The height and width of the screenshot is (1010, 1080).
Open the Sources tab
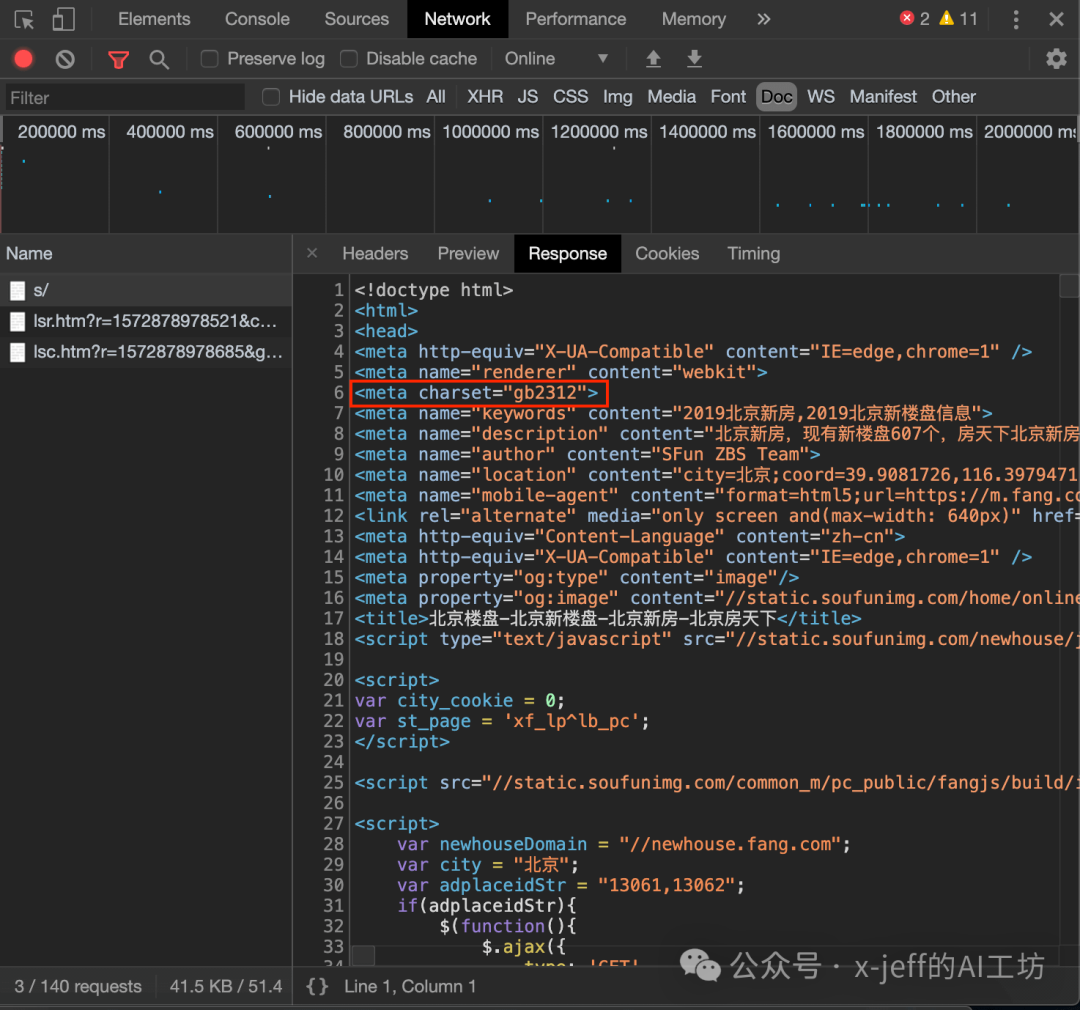357,19
